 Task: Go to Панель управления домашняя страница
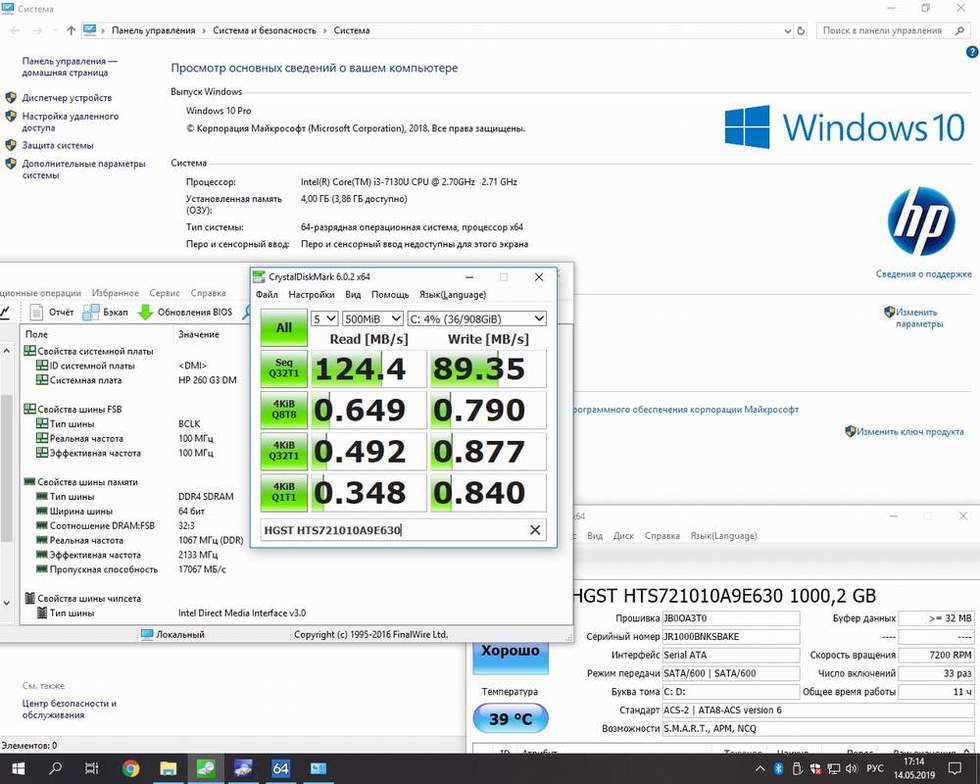(69, 67)
